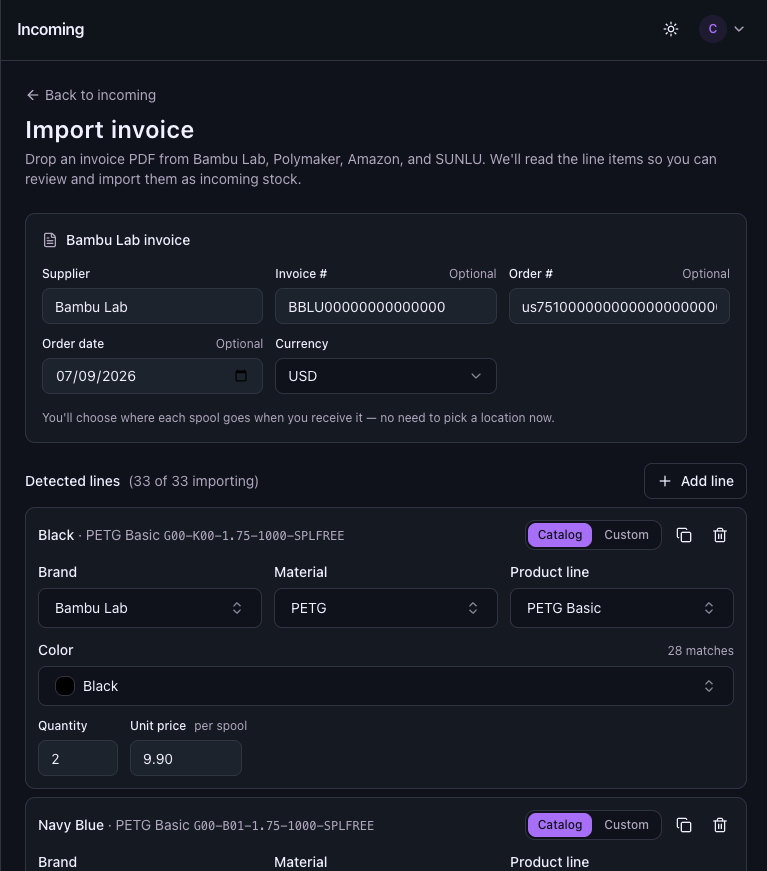Open the Brand dropdown showing Bambu Lab
The width and height of the screenshot is (767, 871).
coord(150,608)
